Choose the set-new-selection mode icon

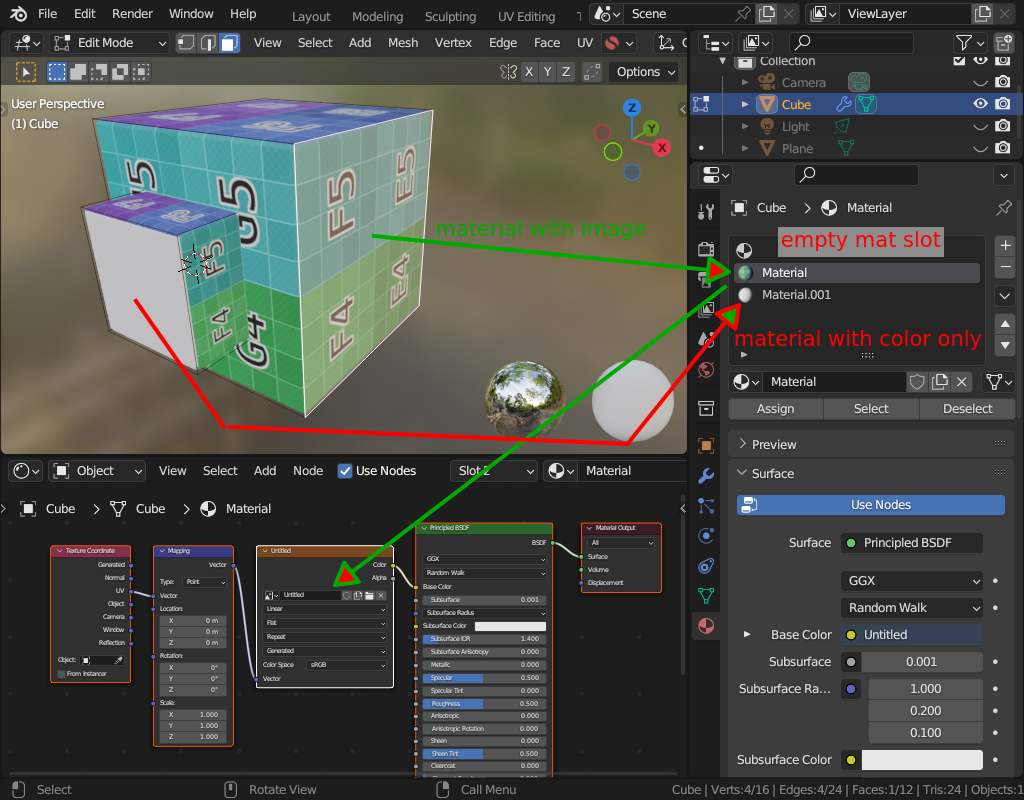57,72
